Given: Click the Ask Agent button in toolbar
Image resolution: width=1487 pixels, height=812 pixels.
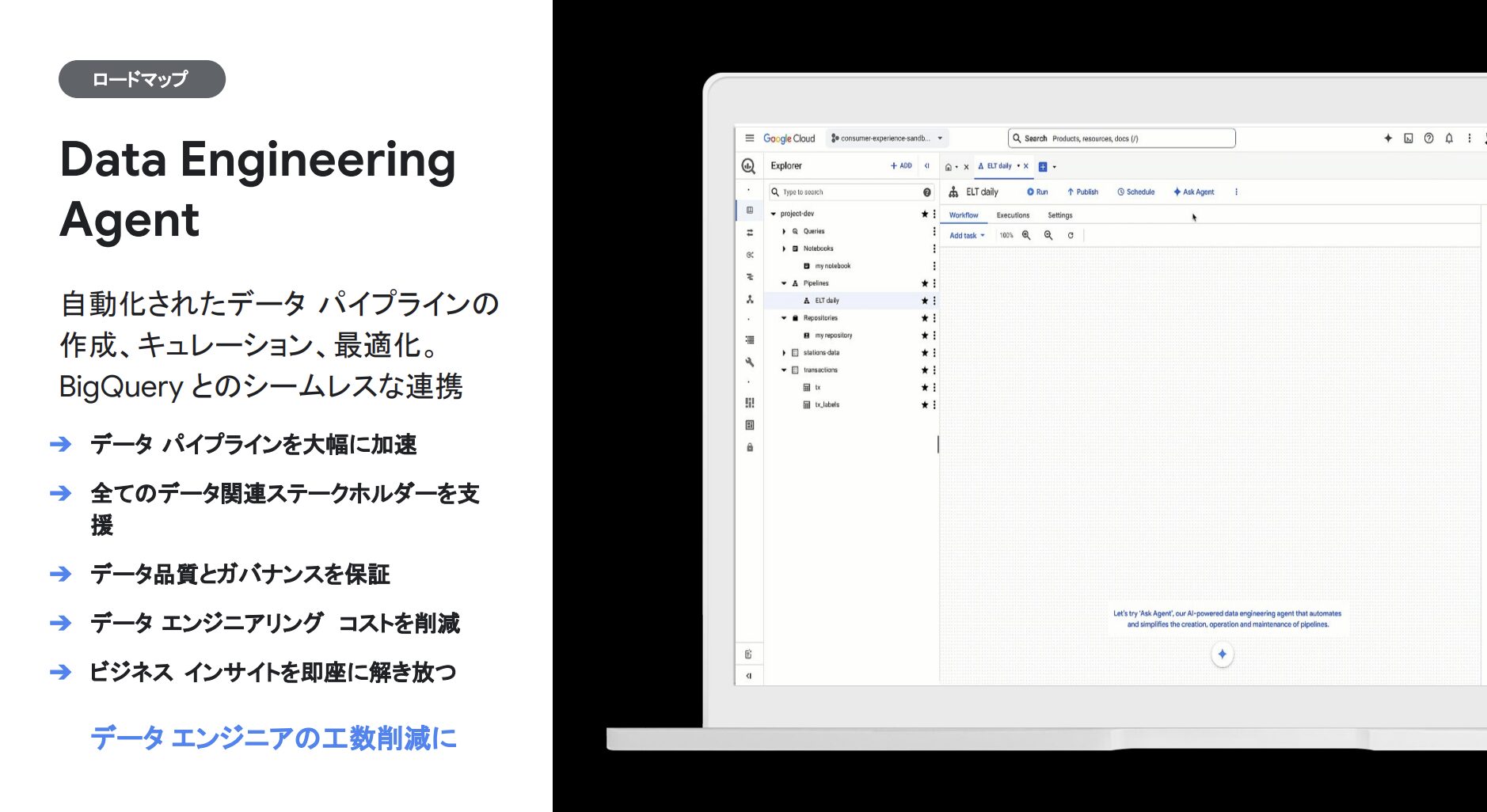Looking at the screenshot, I should point(1194,192).
